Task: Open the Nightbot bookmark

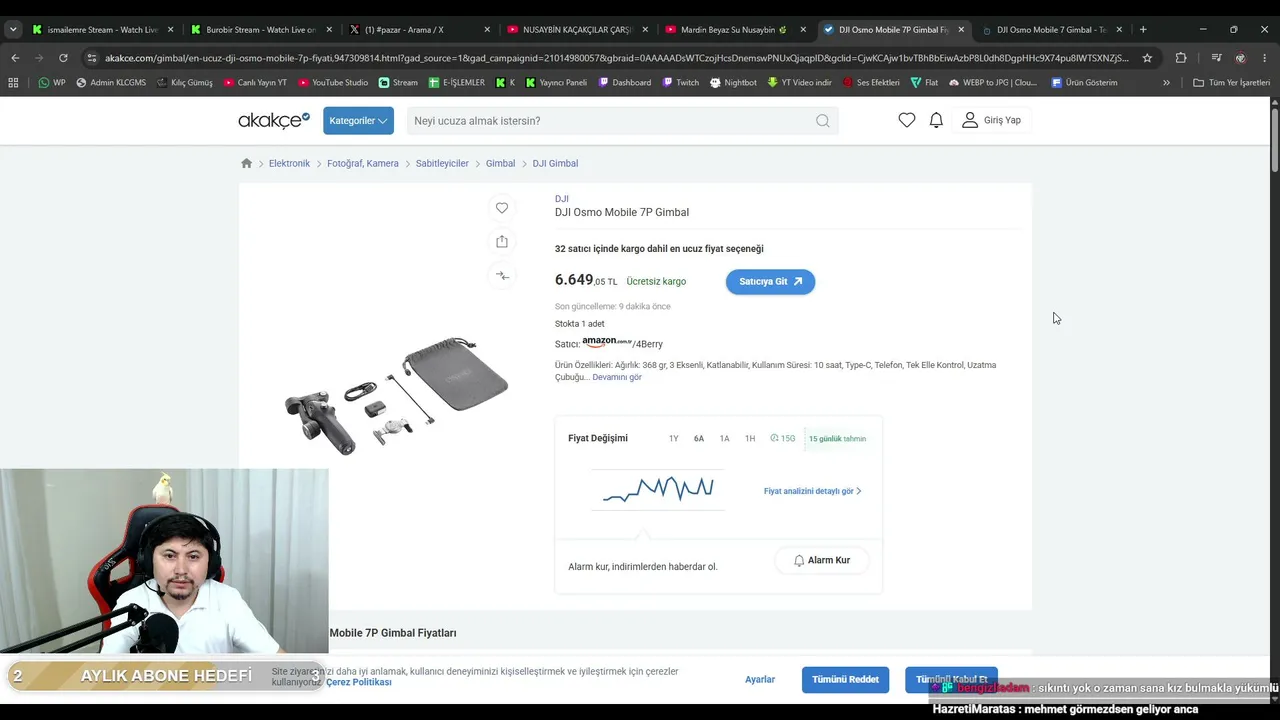Action: pos(733,82)
